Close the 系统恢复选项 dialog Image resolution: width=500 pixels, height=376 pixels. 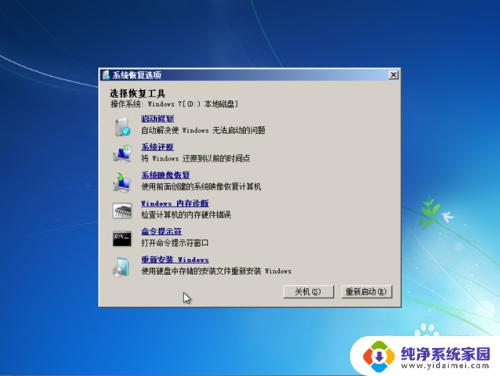tap(393, 75)
